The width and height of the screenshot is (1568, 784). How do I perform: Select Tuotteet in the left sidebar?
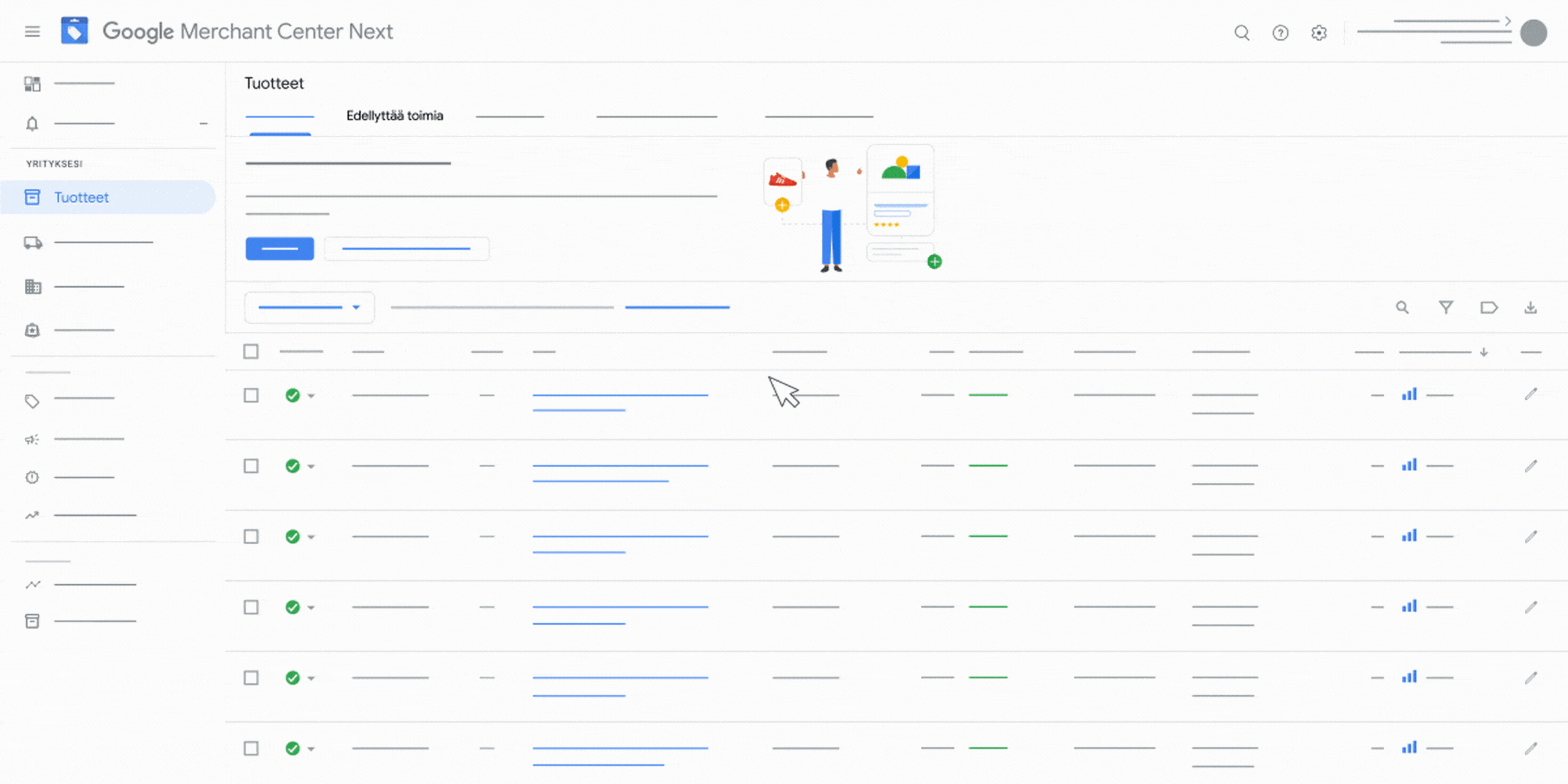[x=82, y=197]
